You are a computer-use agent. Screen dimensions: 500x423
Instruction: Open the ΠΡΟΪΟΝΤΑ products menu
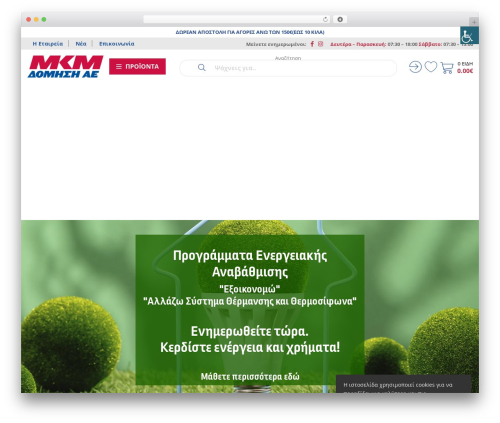click(137, 66)
